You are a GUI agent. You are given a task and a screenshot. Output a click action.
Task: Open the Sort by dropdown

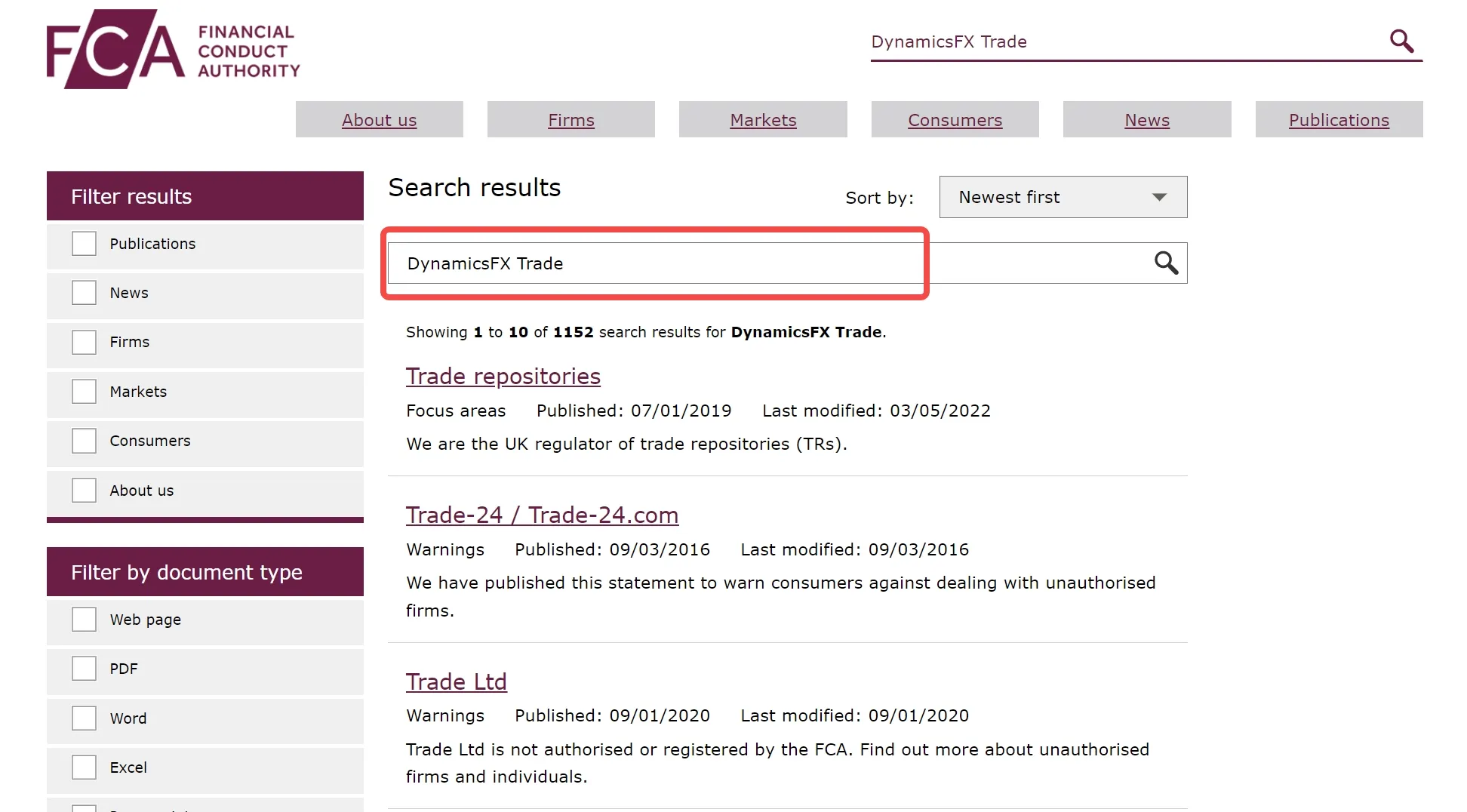[1063, 197]
